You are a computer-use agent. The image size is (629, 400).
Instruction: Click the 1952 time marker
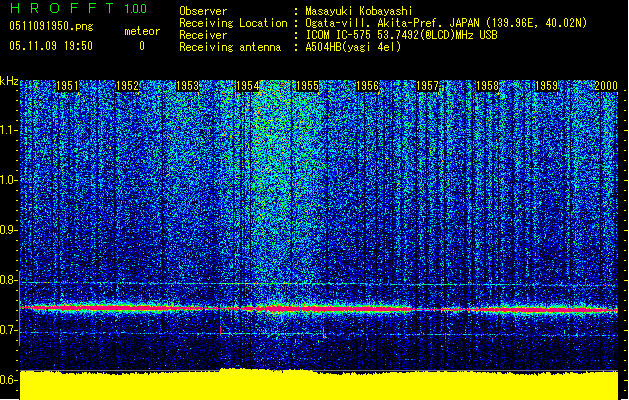pos(127,86)
